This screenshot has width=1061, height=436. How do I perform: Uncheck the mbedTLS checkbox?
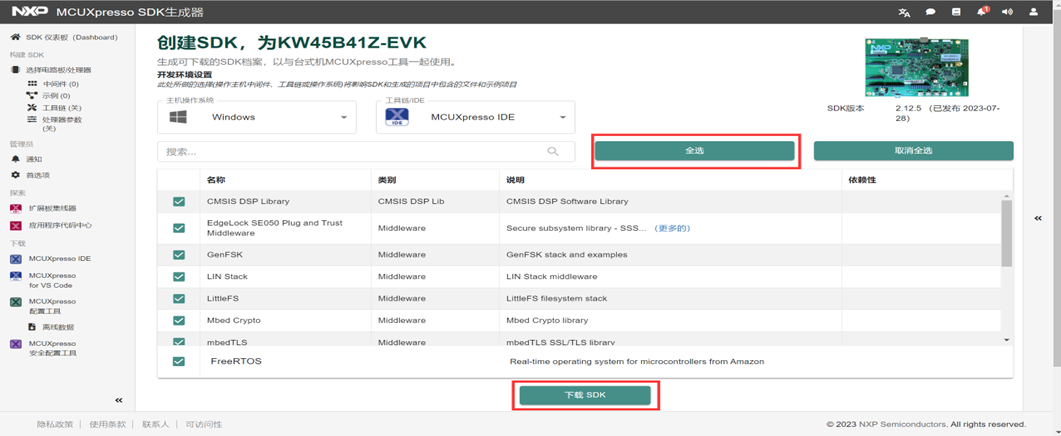(x=179, y=341)
